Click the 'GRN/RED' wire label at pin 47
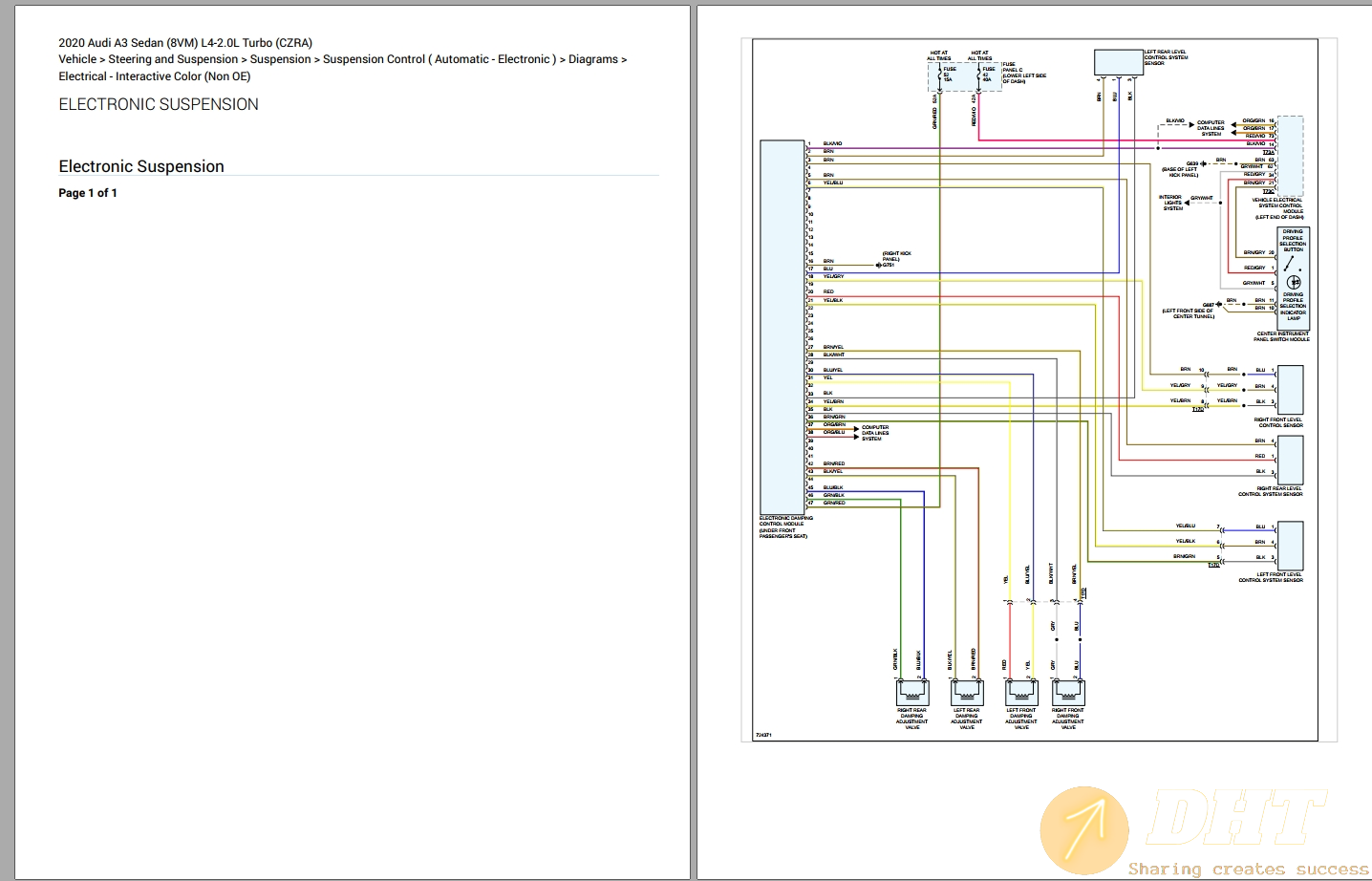Viewport: 1372px width, 881px height. [834, 503]
